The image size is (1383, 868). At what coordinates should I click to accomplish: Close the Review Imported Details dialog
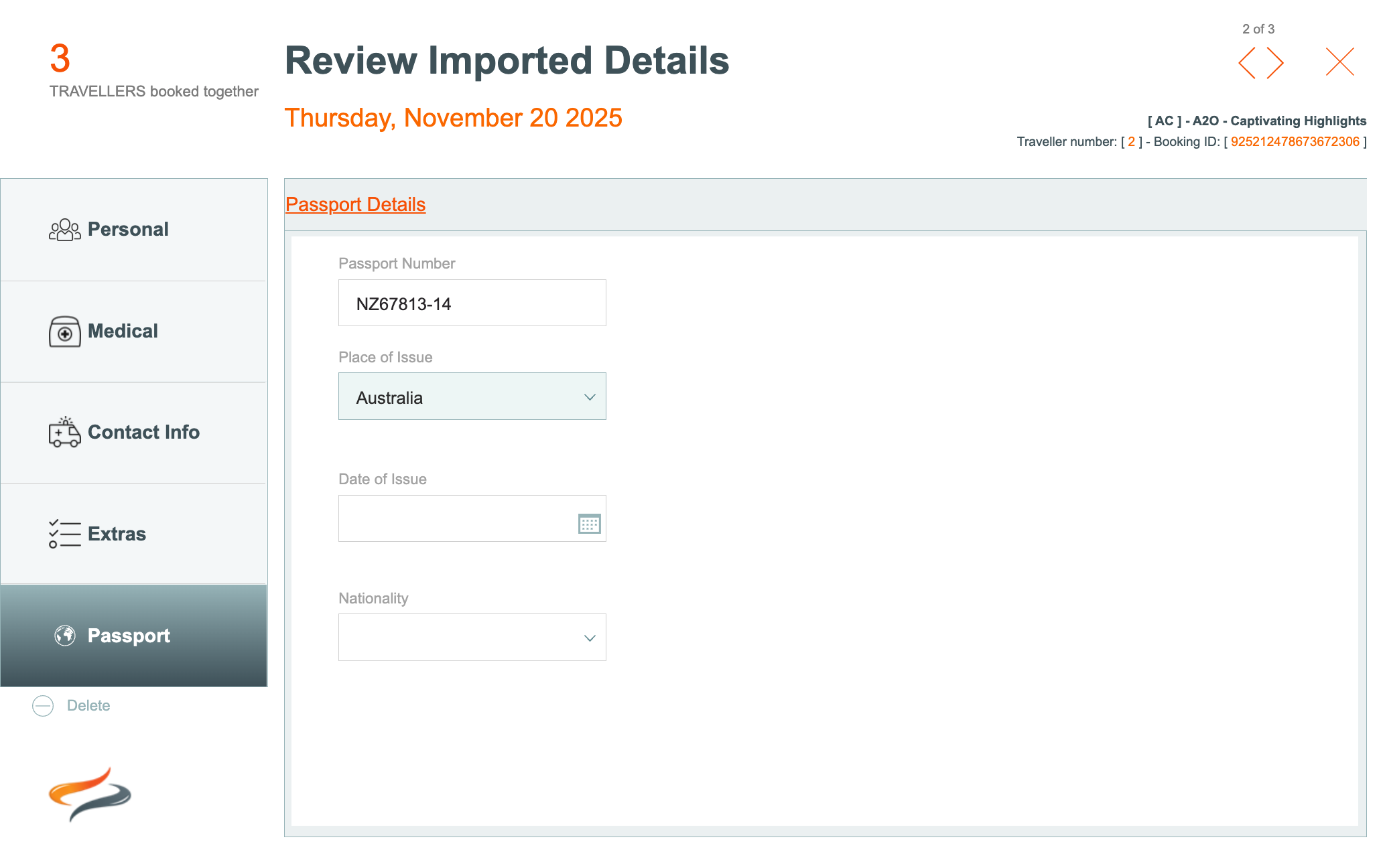tap(1339, 62)
